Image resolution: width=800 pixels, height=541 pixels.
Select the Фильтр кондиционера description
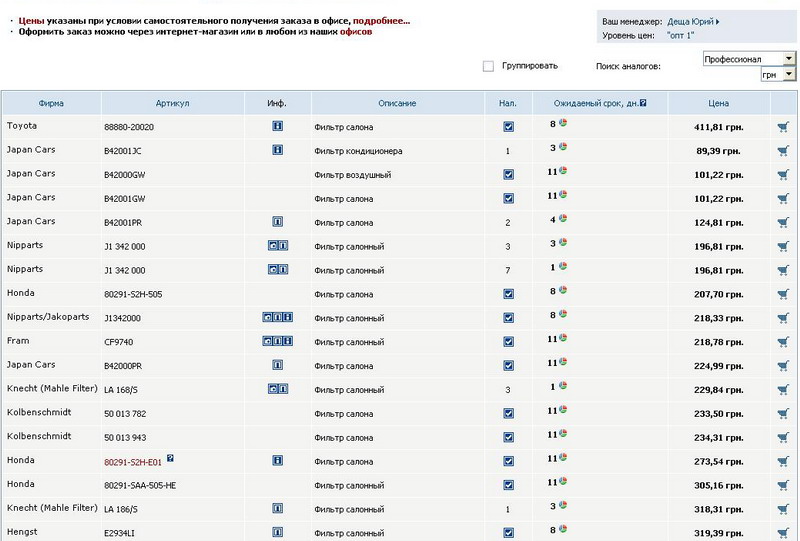[x=358, y=151]
